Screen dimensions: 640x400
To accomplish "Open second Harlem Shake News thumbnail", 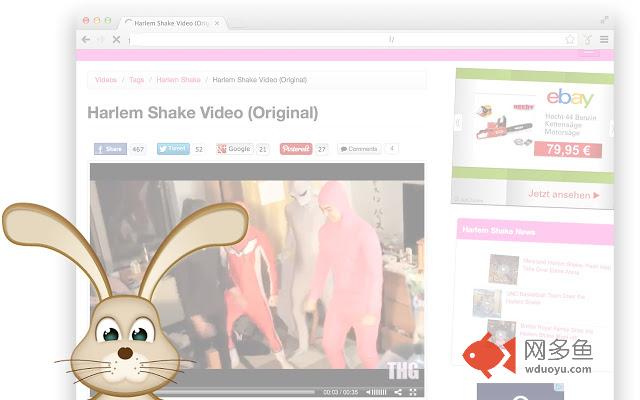I will click(x=487, y=303).
